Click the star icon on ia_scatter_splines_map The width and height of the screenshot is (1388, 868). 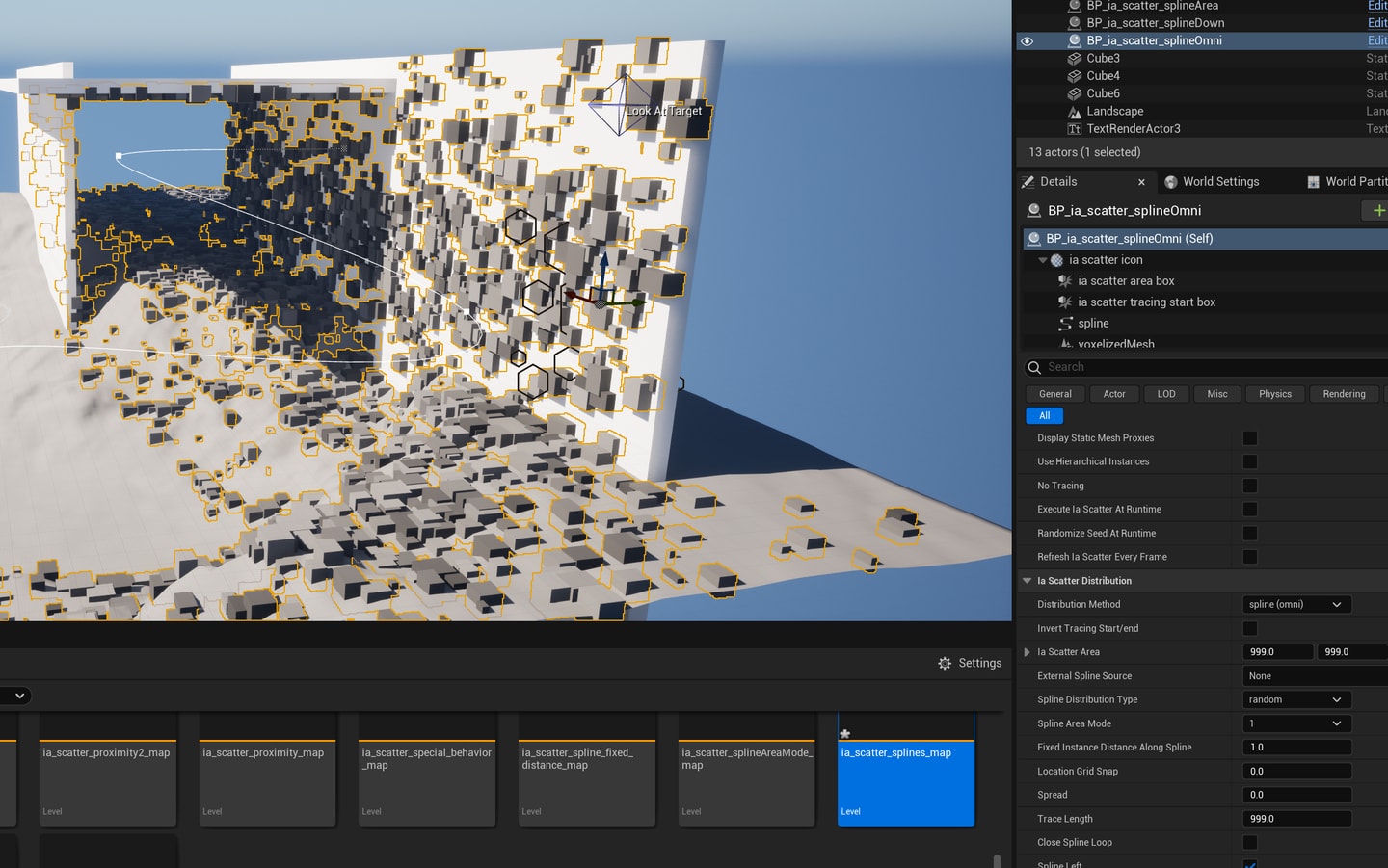(x=845, y=734)
